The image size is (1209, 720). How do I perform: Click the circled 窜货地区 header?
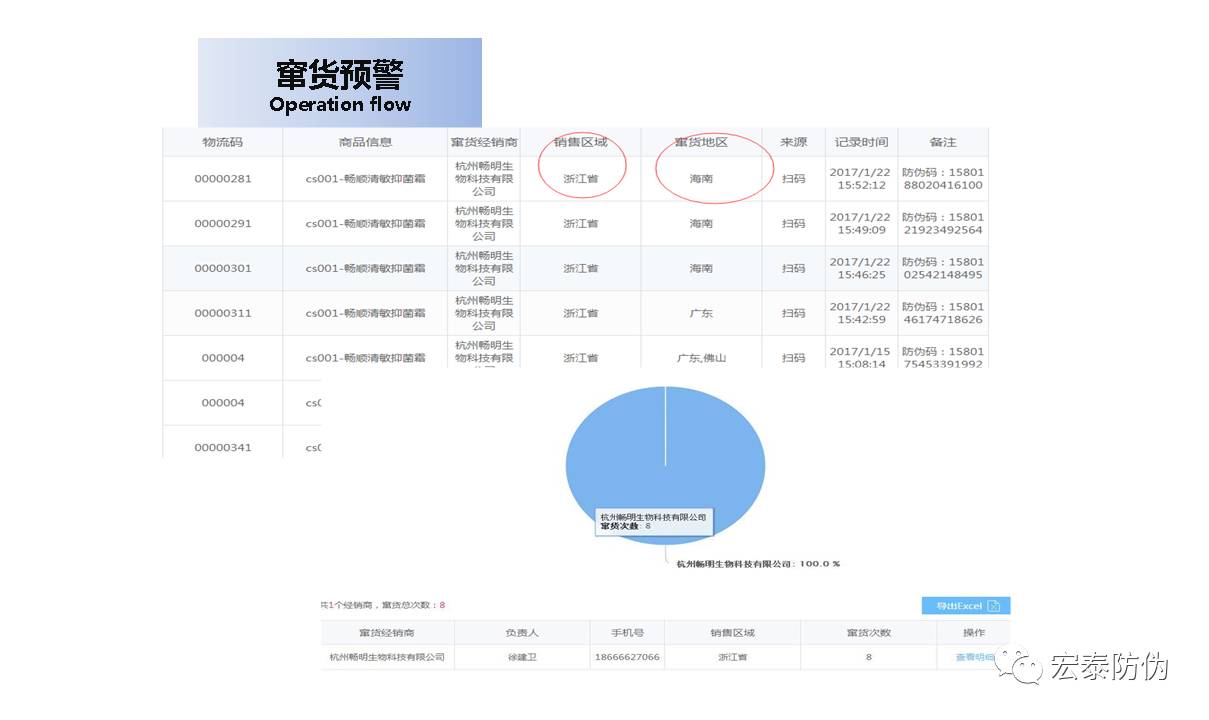click(x=702, y=142)
